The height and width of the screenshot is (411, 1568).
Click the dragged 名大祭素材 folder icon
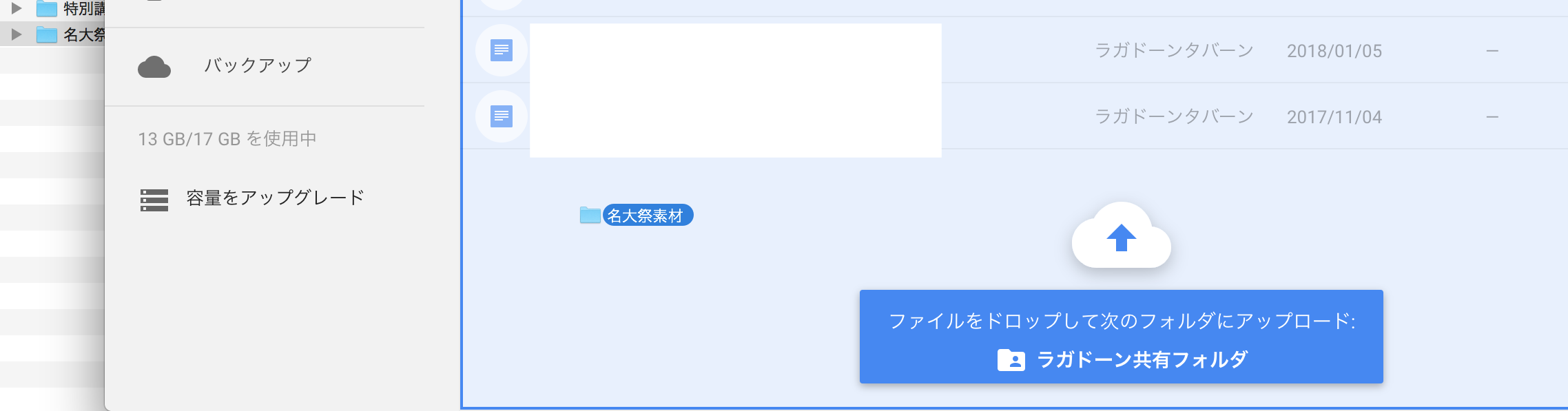coord(590,215)
